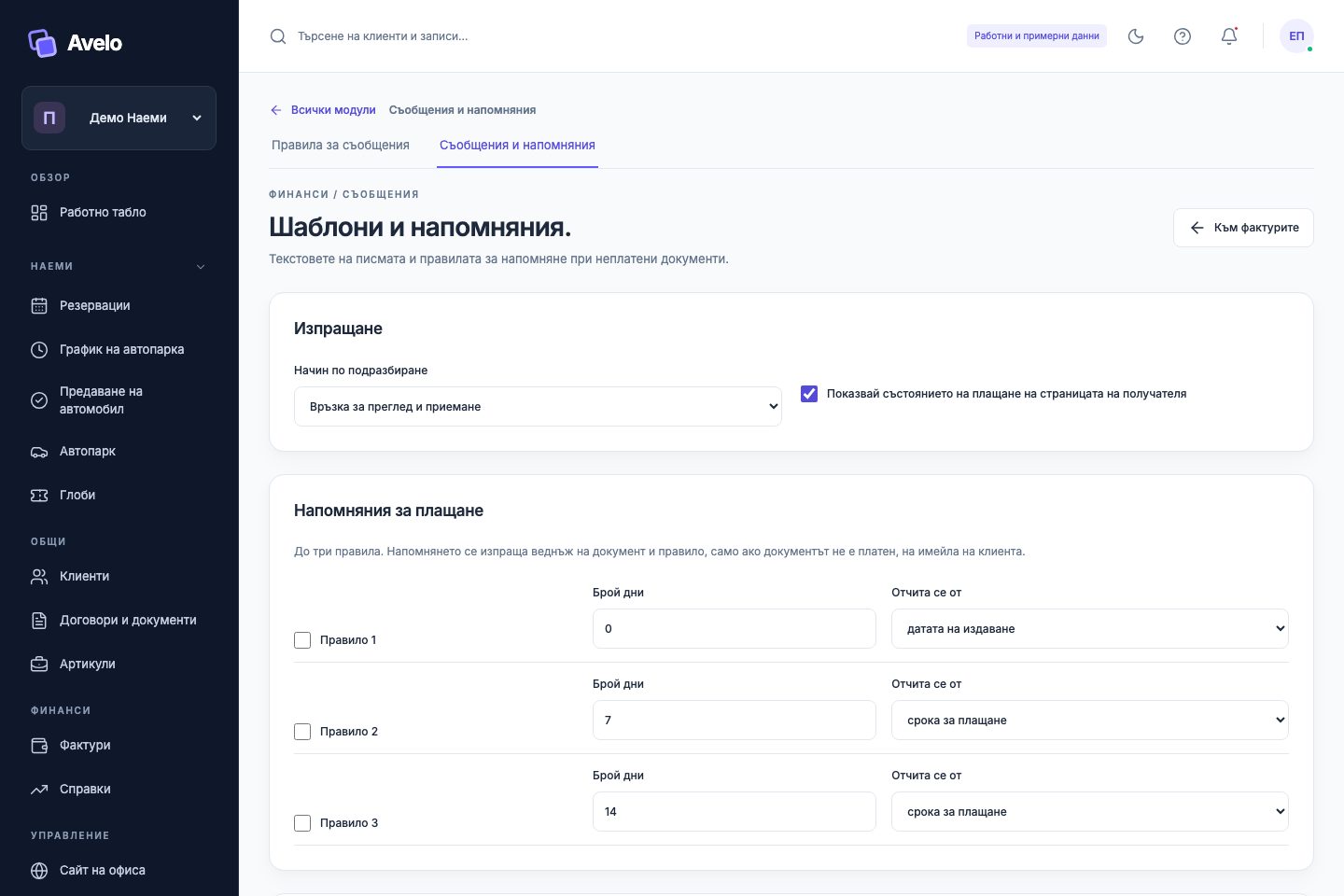The width and height of the screenshot is (1344, 896).
Task: Open the Демо Наеми workspace switcher
Action: tap(119, 118)
